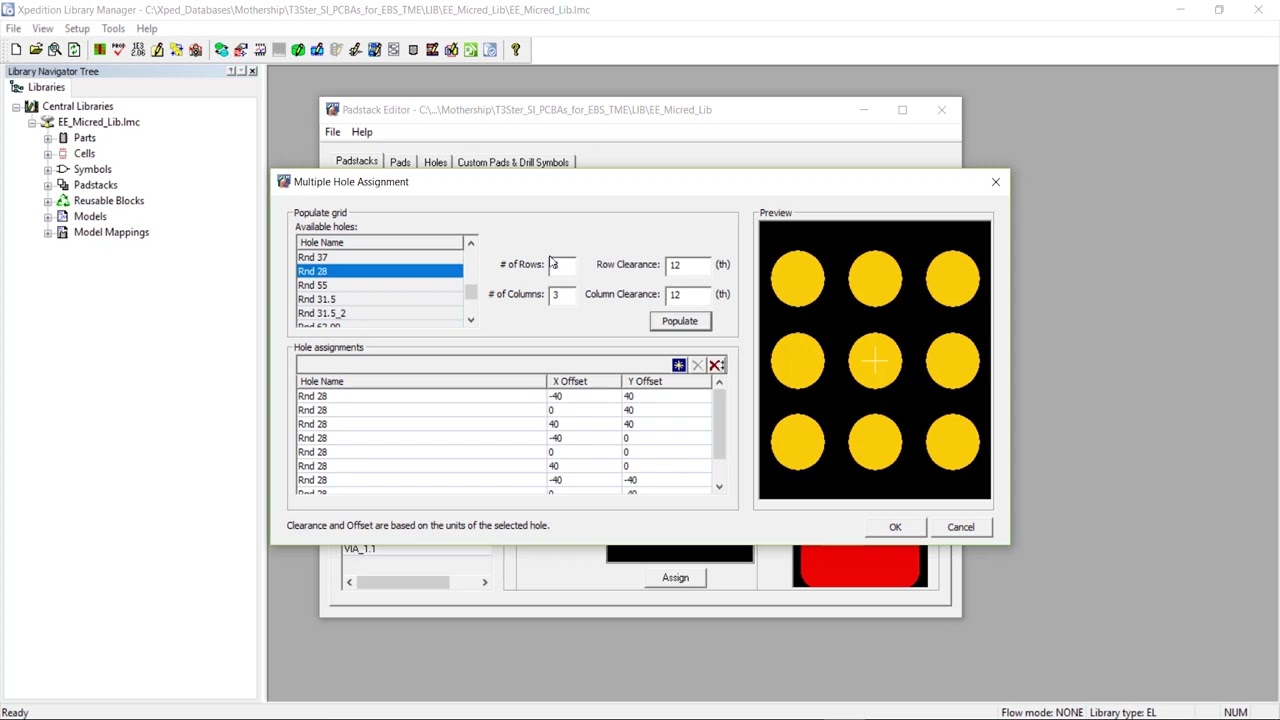Click the 1E3 2.06 units toolbar icon
Image resolution: width=1280 pixels, height=720 pixels.
(138, 50)
